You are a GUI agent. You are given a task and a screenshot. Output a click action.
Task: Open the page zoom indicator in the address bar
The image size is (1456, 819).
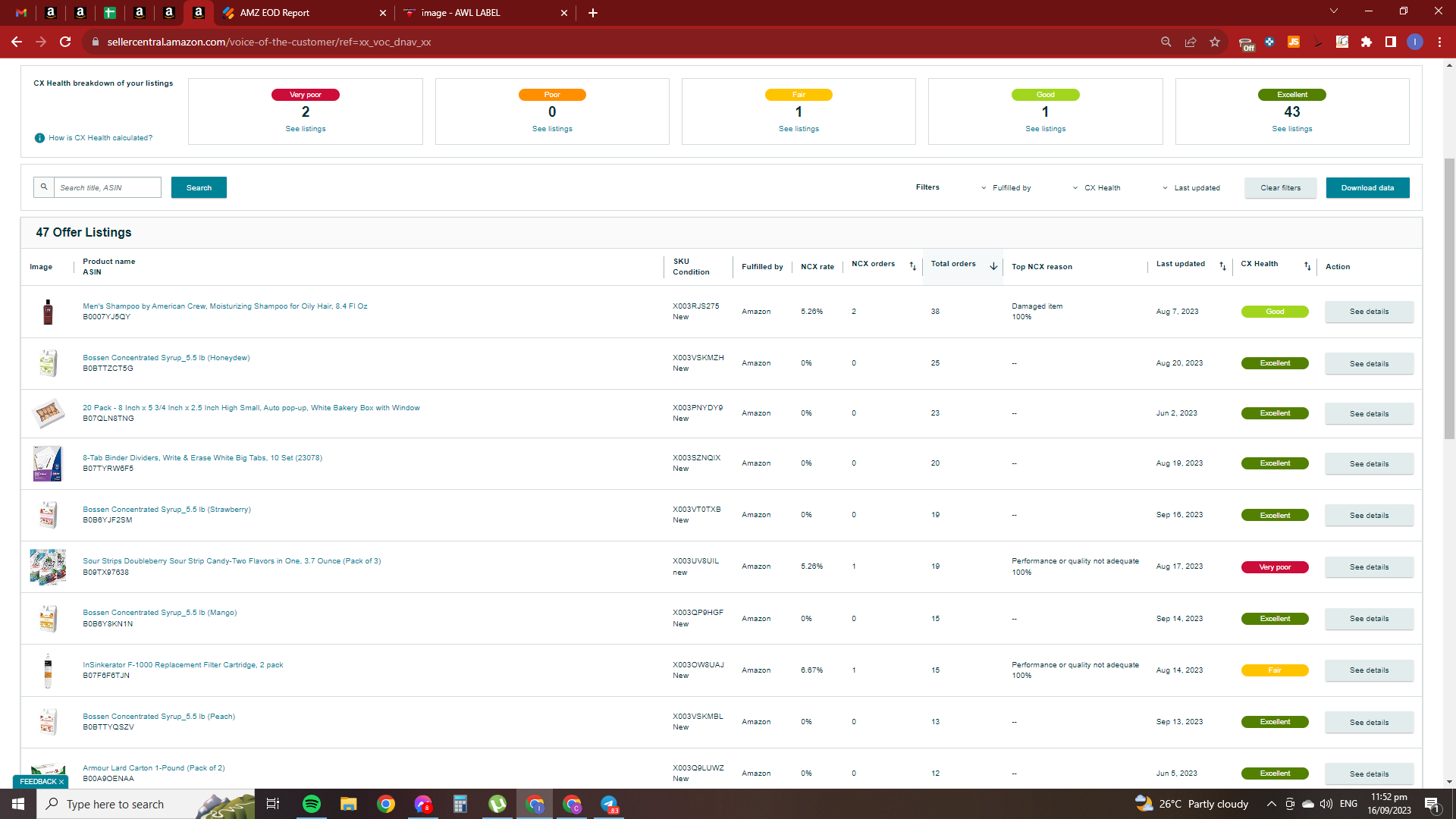pyautogui.click(x=1166, y=42)
